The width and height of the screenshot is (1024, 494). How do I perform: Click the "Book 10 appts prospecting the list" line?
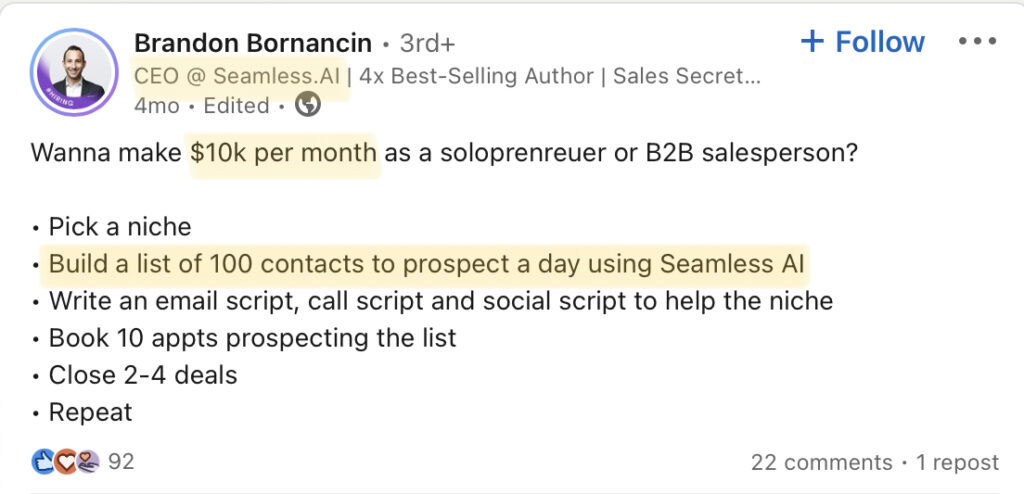252,338
